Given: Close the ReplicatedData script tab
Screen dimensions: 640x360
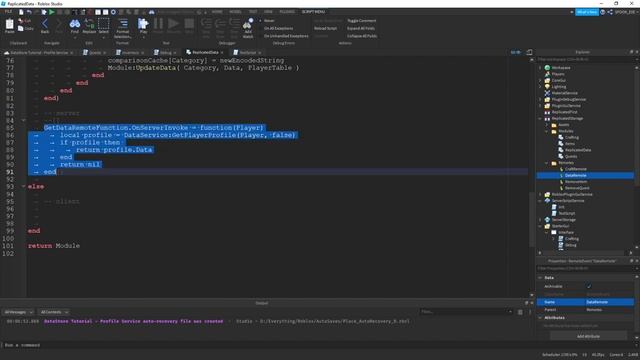Looking at the screenshot, I should (222, 53).
